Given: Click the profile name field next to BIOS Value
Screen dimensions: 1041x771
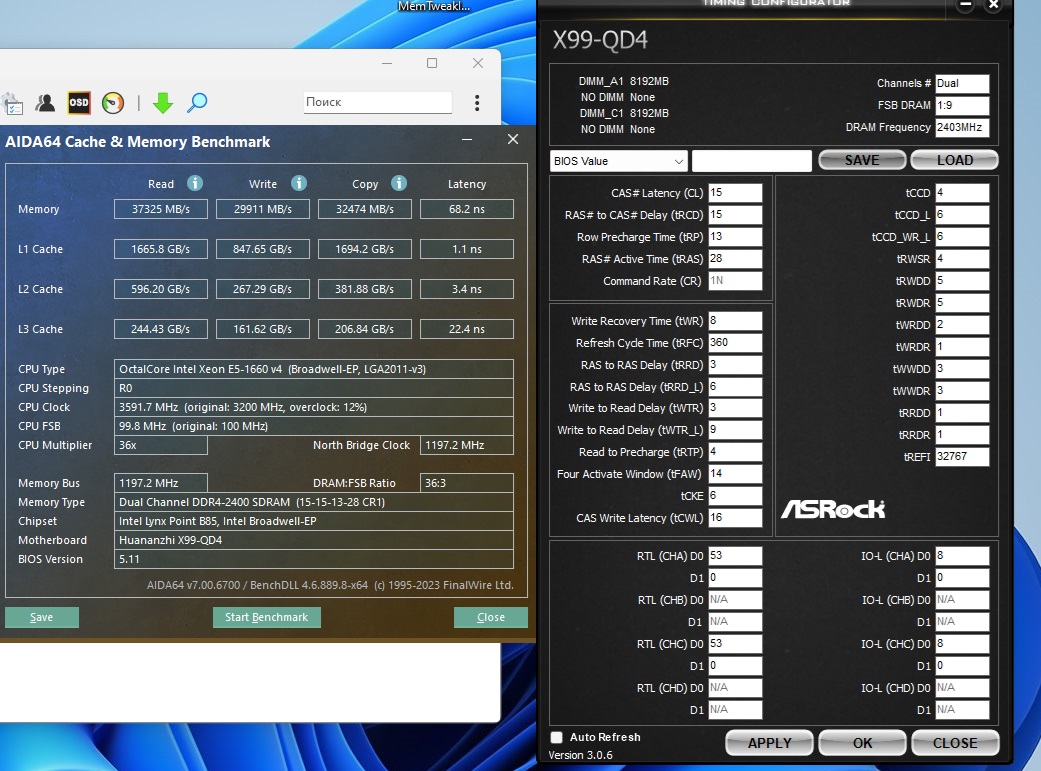Looking at the screenshot, I should pyautogui.click(x=752, y=161).
